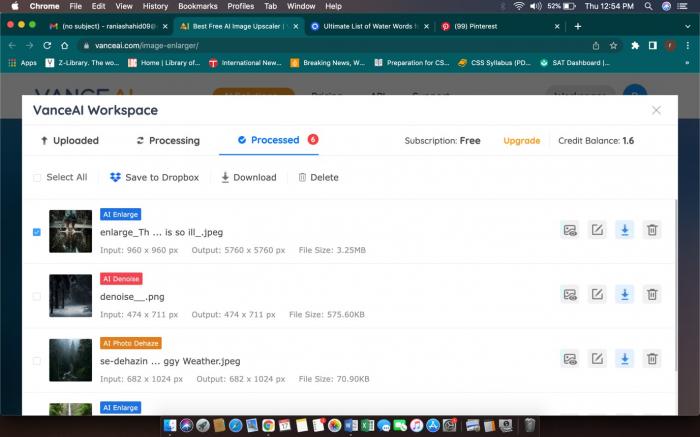This screenshot has height=437, width=700.
Task: Open Breaking News bookmark
Action: coord(327,63)
